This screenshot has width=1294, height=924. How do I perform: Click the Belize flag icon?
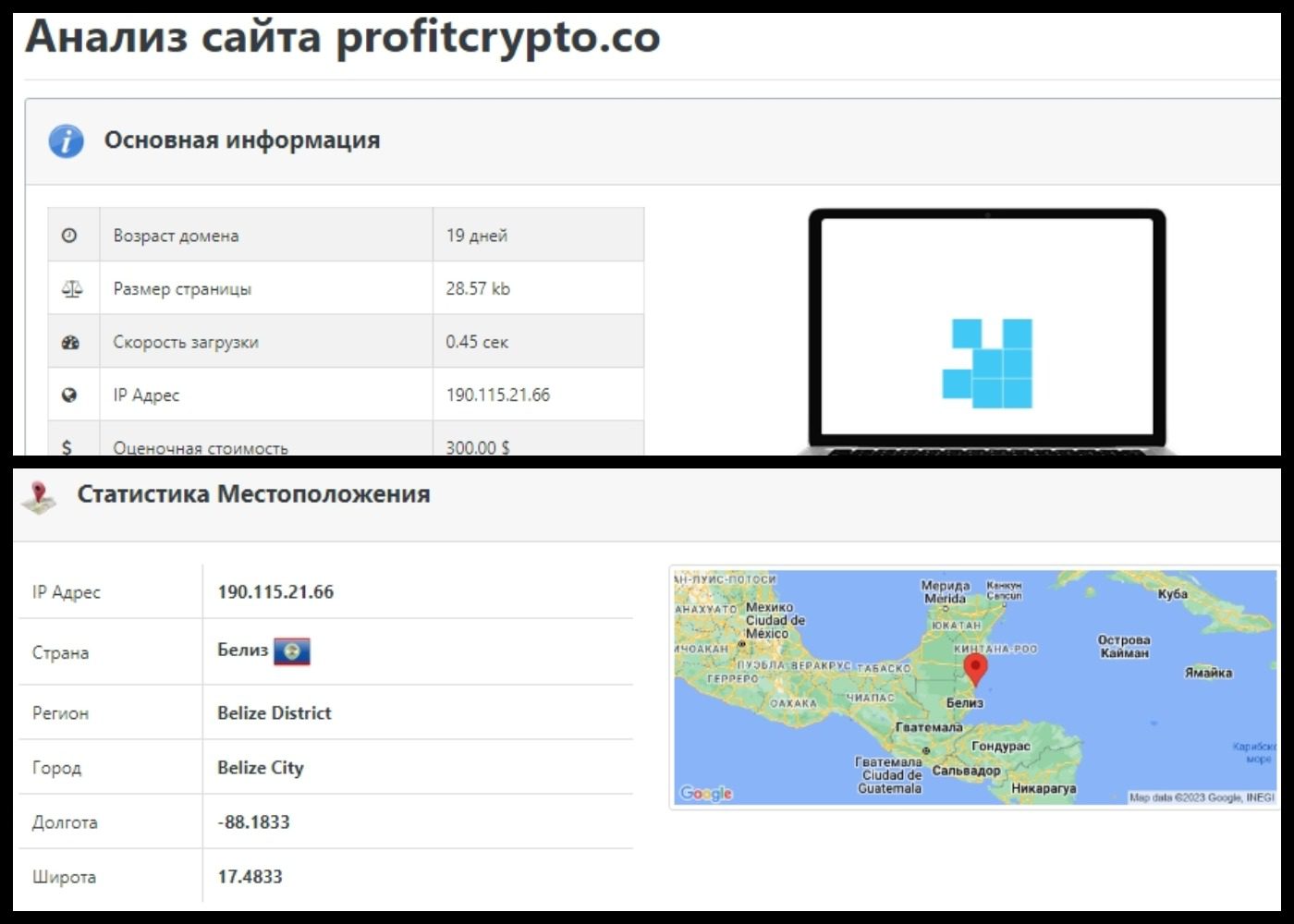click(x=292, y=651)
